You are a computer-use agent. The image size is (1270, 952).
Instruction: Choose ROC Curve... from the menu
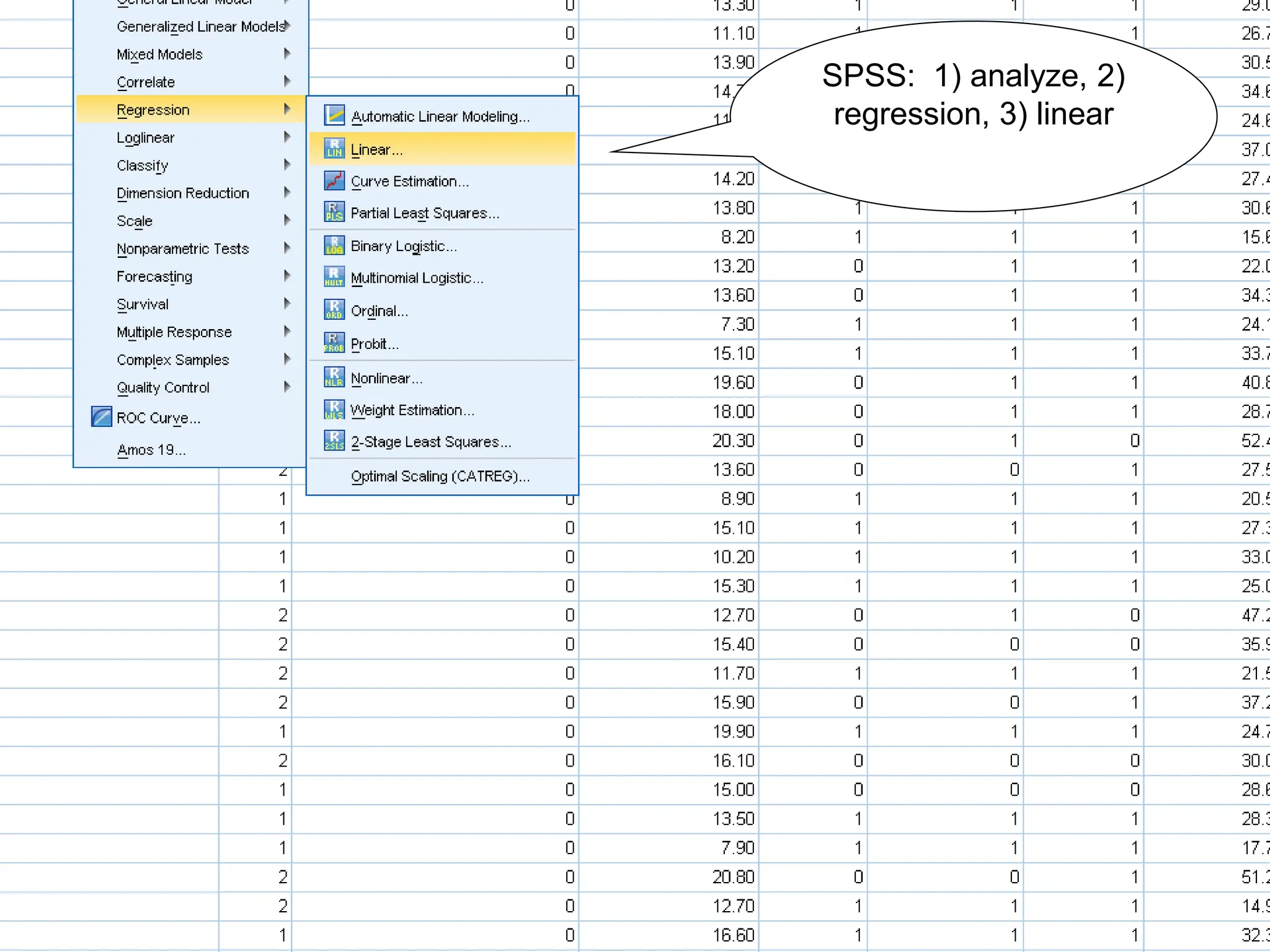pyautogui.click(x=191, y=418)
